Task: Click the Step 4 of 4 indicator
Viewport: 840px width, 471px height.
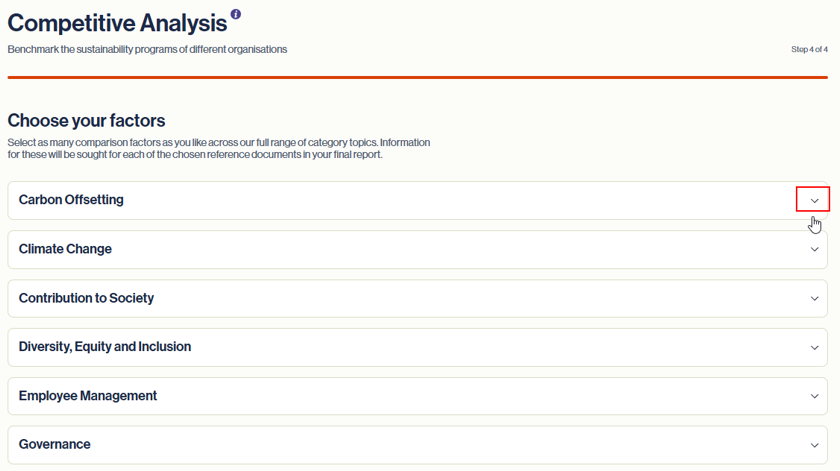Action: (809, 49)
